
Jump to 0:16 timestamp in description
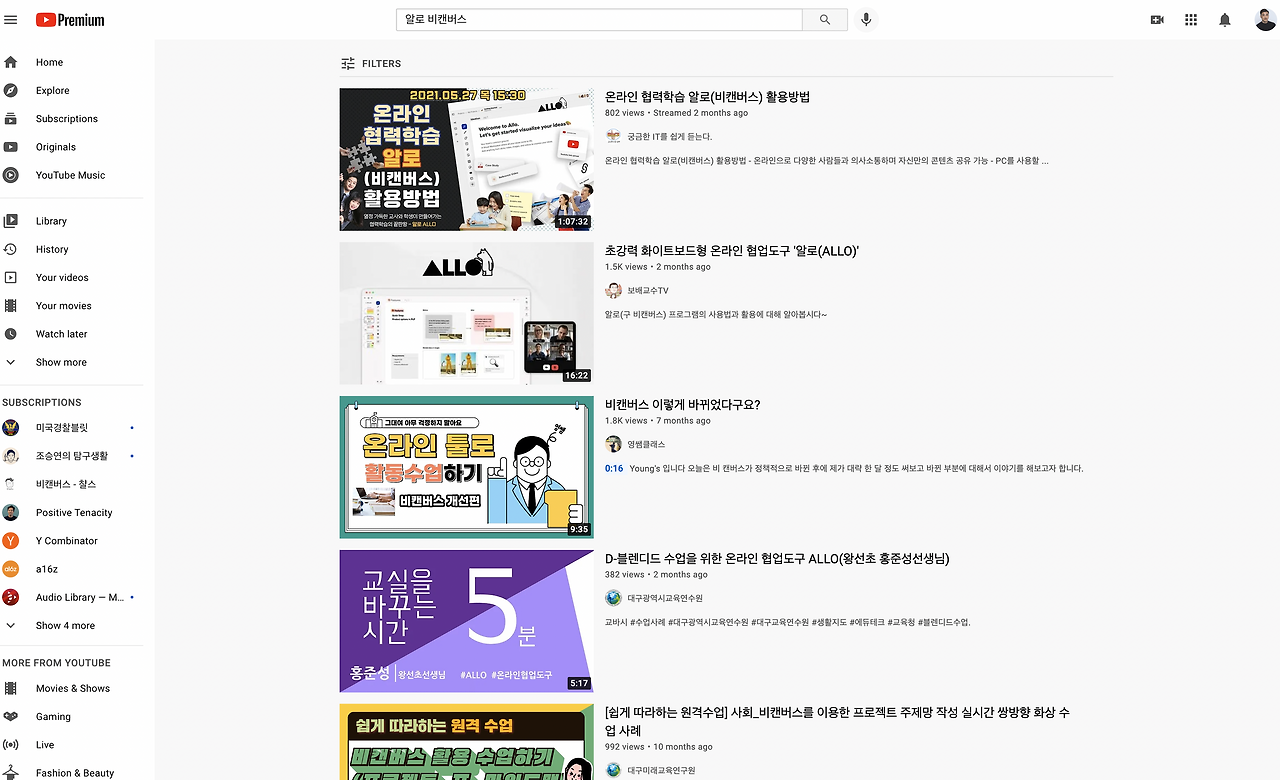click(614, 468)
